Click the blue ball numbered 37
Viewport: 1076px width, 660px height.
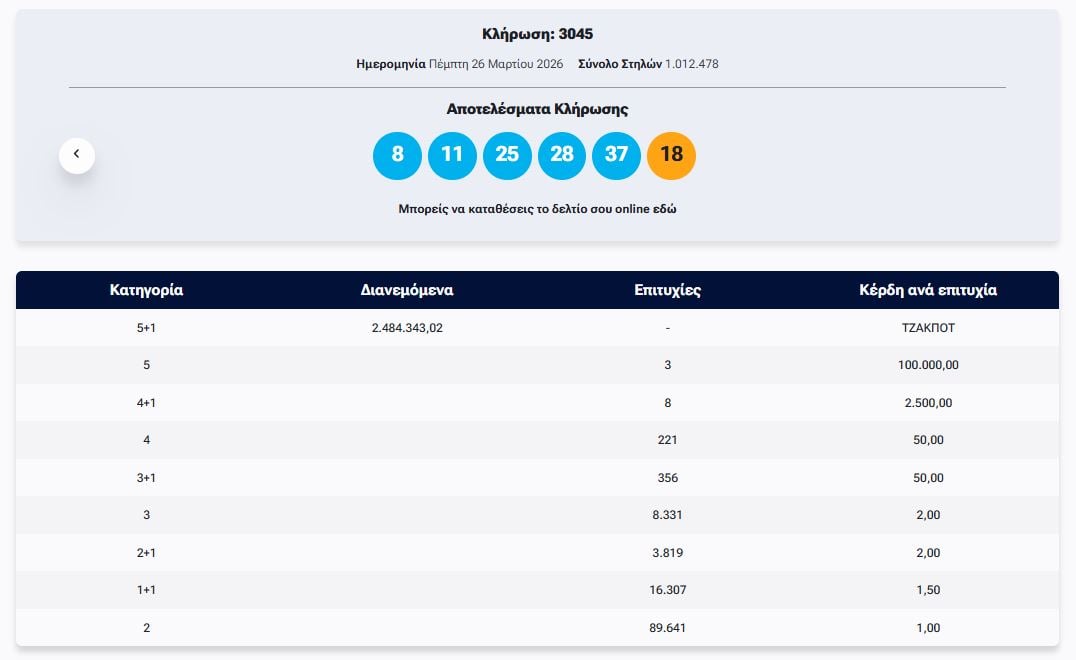(616, 155)
